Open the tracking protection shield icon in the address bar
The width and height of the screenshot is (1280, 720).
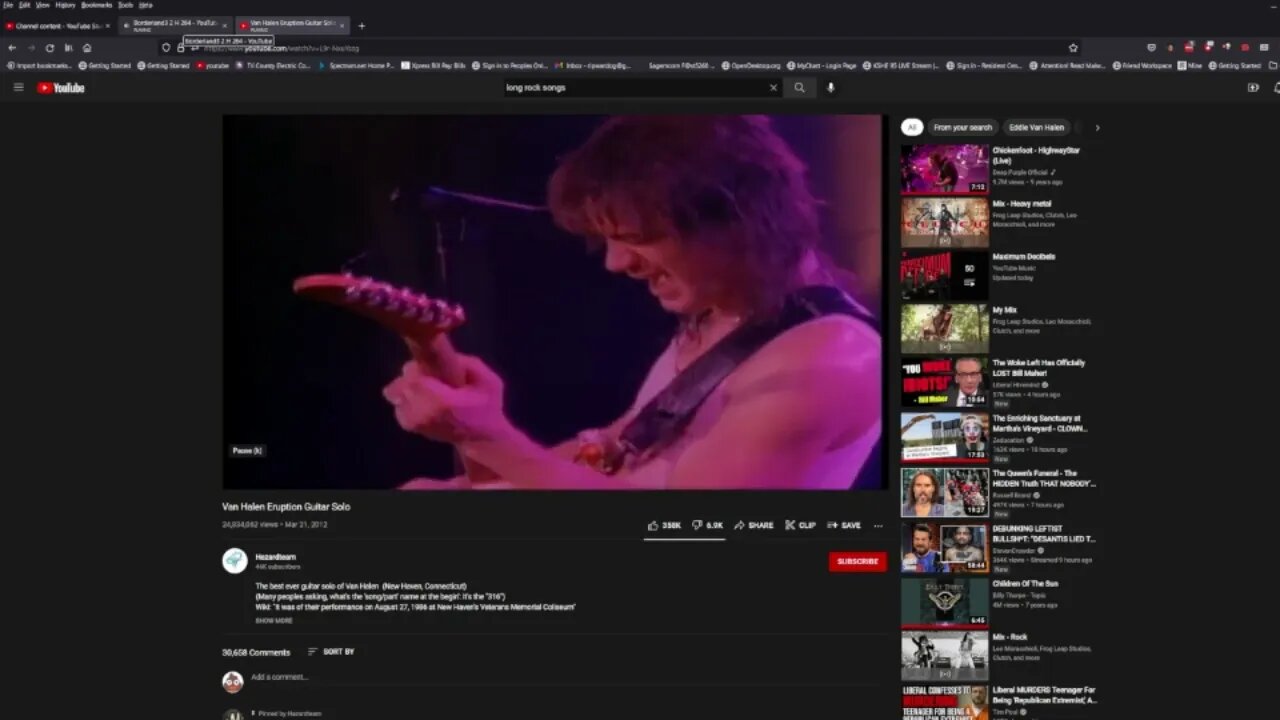tap(166, 48)
